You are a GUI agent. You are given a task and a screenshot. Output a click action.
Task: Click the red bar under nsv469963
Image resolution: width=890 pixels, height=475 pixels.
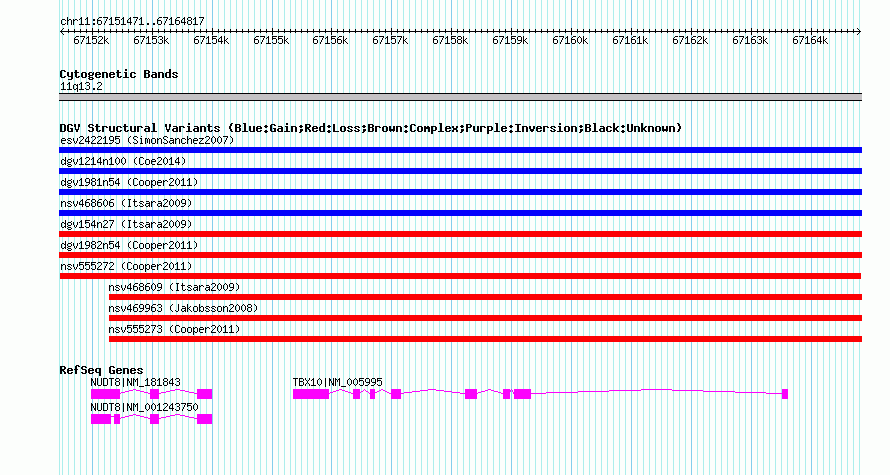(485, 318)
